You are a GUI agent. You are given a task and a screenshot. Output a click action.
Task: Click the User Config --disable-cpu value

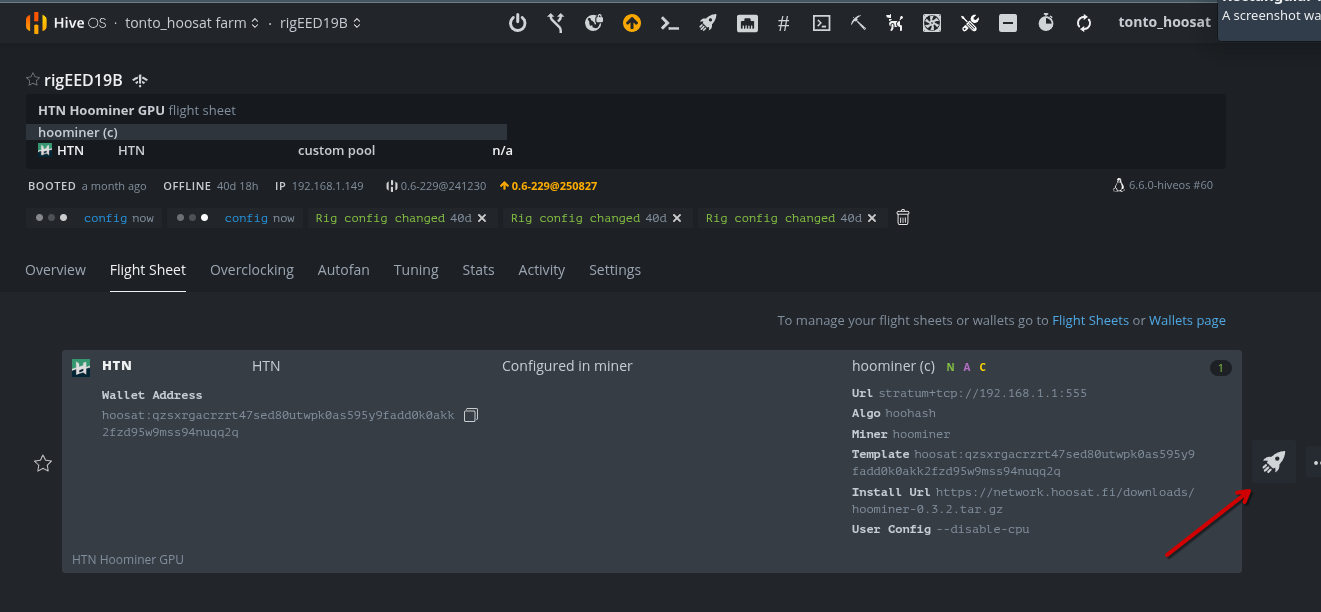[x=983, y=529]
